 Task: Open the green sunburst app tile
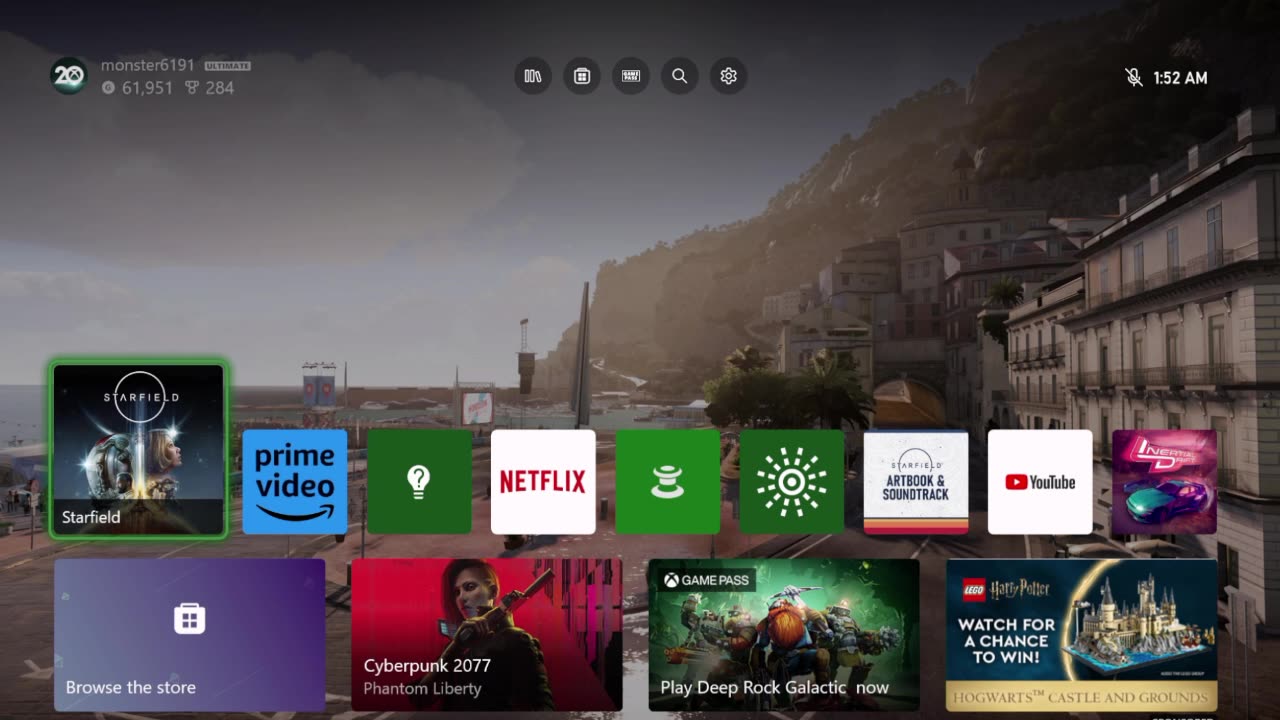(x=791, y=482)
